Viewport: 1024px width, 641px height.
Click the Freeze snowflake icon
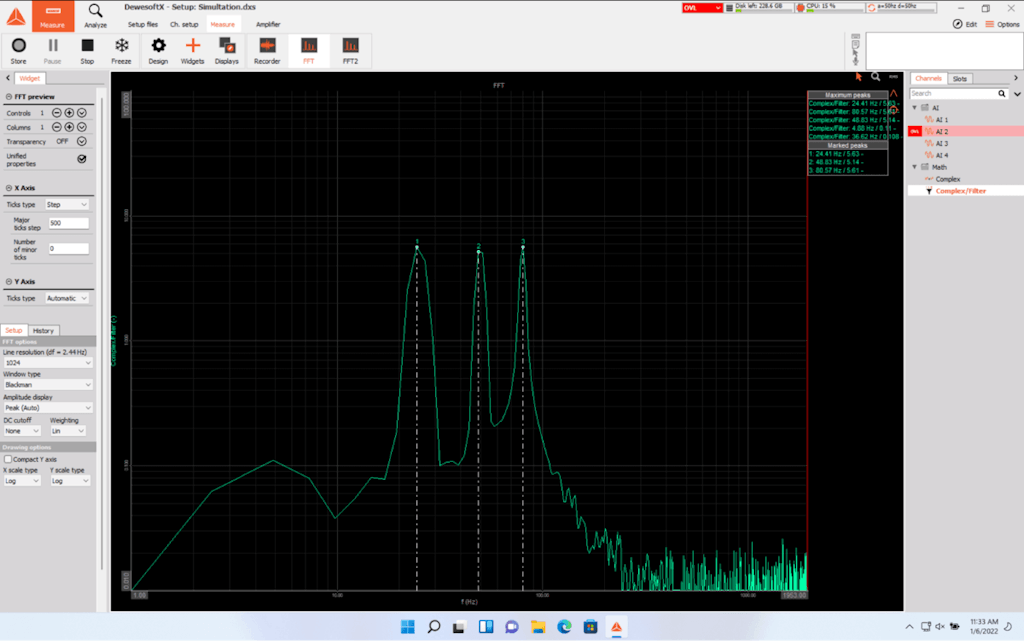tap(121, 50)
